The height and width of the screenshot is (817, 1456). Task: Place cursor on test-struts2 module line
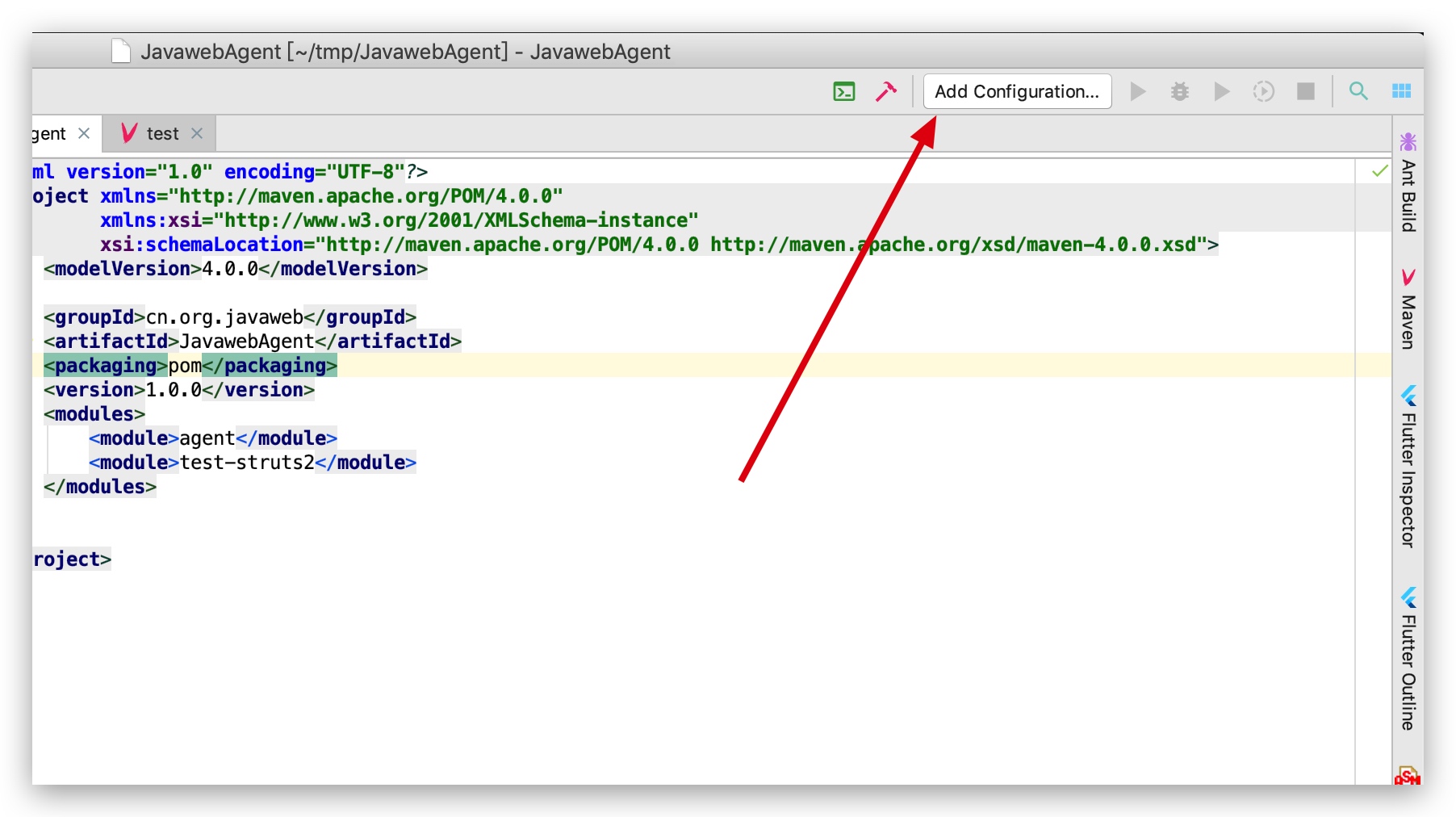pos(252,463)
